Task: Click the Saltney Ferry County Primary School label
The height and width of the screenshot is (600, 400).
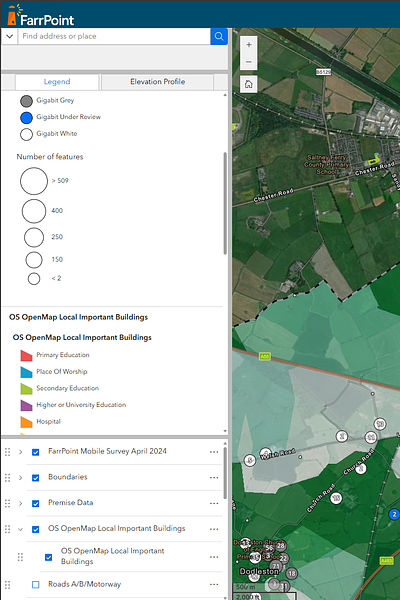Action: (x=327, y=165)
